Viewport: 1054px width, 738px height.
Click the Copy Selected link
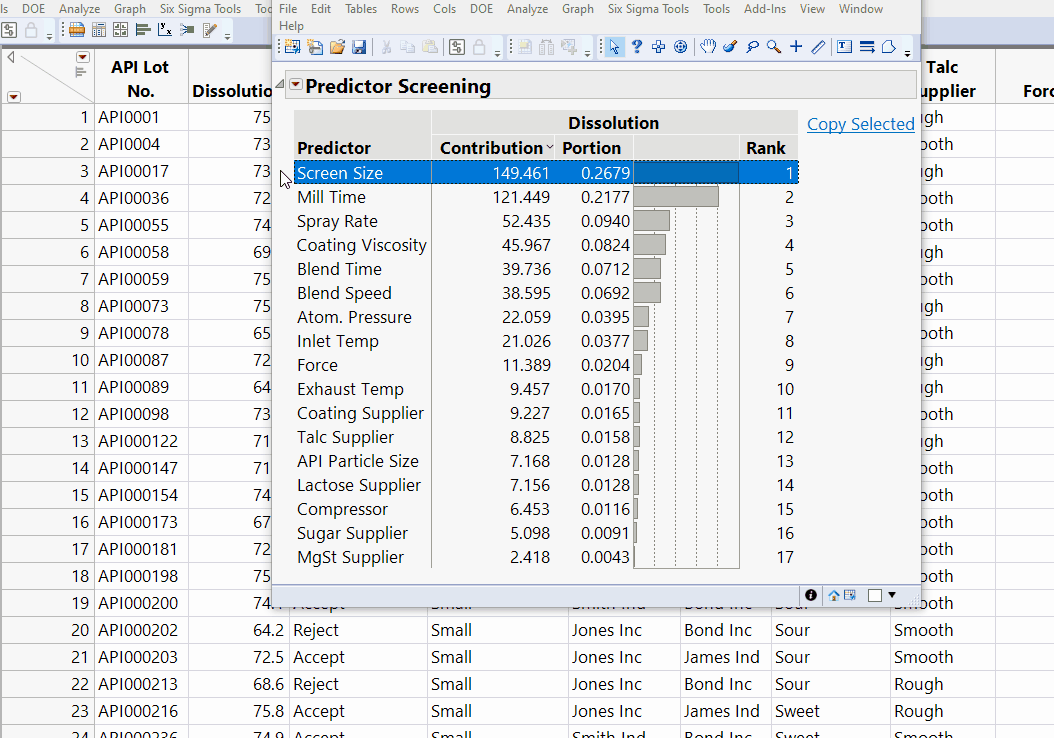point(860,124)
